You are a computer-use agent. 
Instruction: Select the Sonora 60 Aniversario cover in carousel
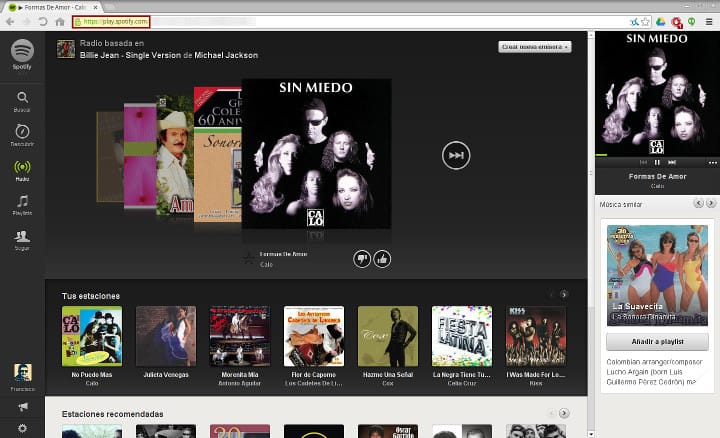point(218,154)
